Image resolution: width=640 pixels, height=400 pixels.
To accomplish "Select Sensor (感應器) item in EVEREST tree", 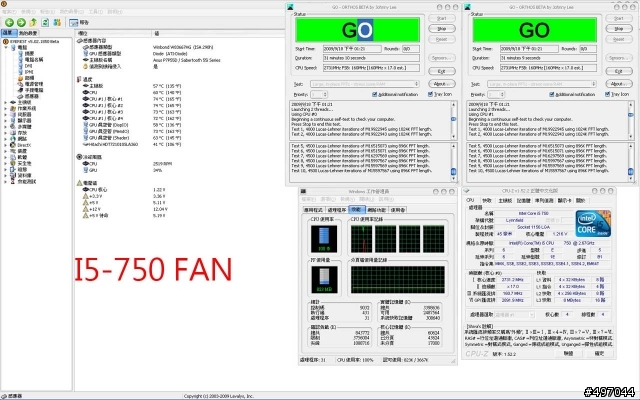I will (x=29, y=96).
